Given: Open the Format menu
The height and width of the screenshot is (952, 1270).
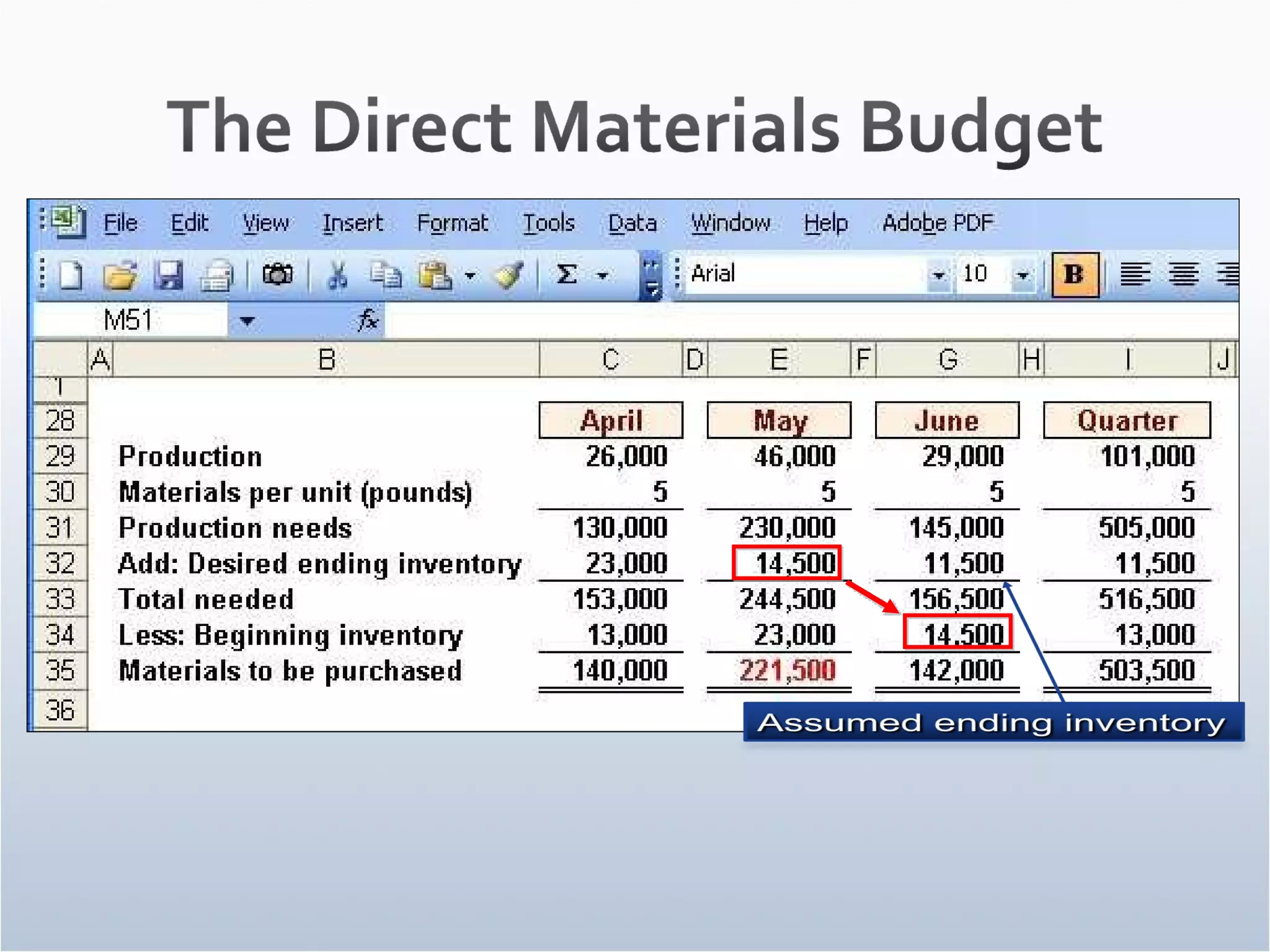Looking at the screenshot, I should pyautogui.click(x=452, y=223).
